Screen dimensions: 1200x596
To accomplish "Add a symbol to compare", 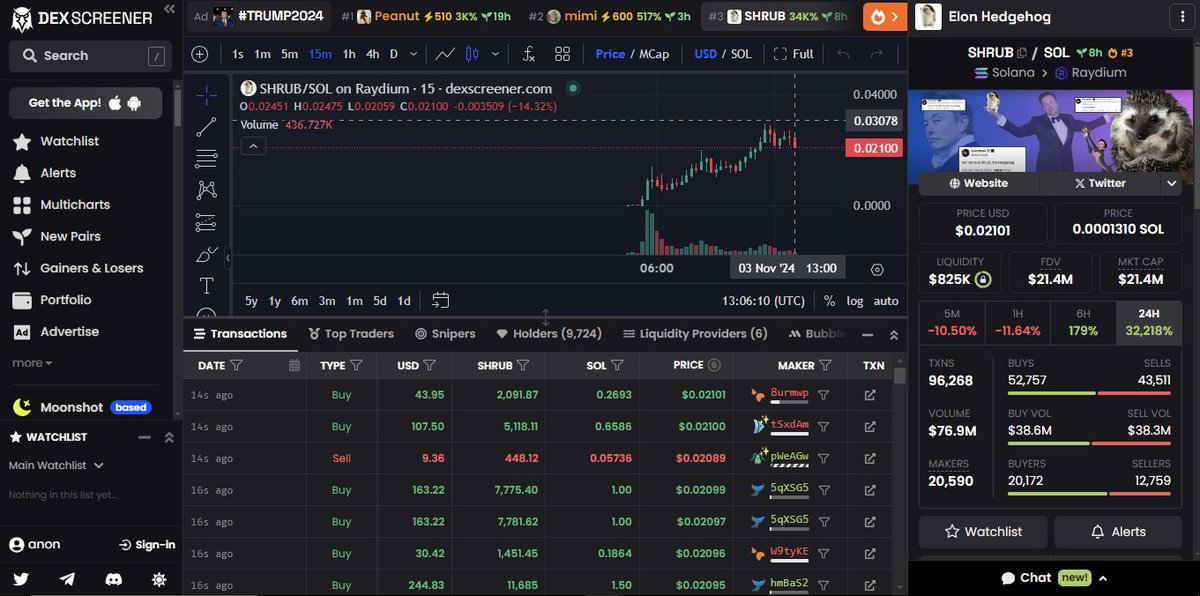I will [200, 54].
